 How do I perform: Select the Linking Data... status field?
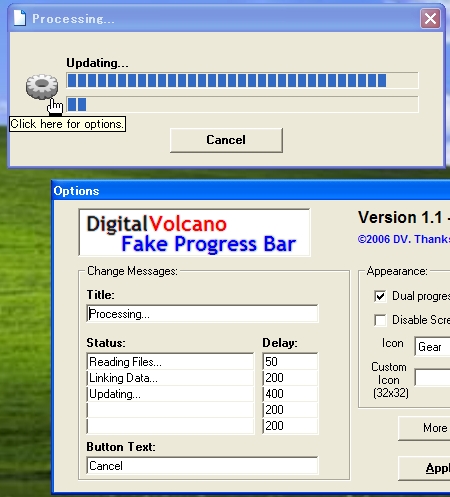(x=170, y=378)
